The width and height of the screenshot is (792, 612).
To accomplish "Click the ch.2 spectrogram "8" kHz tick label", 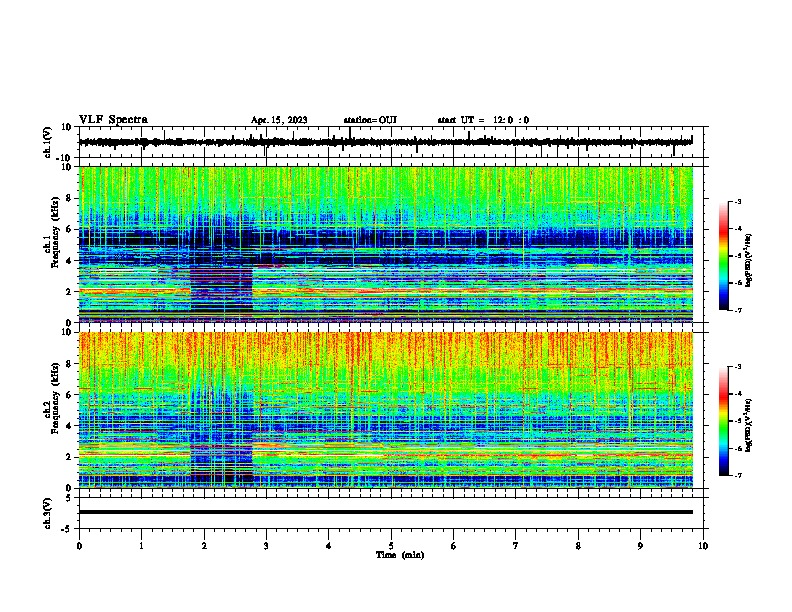I will coord(70,364).
